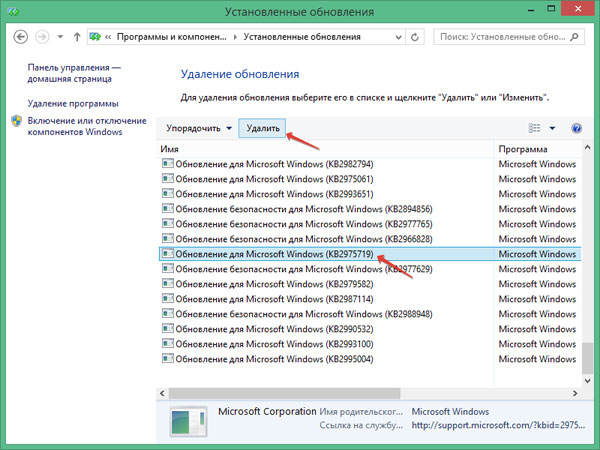
Task: Click the icon of update KB2979582
Action: tap(168, 283)
